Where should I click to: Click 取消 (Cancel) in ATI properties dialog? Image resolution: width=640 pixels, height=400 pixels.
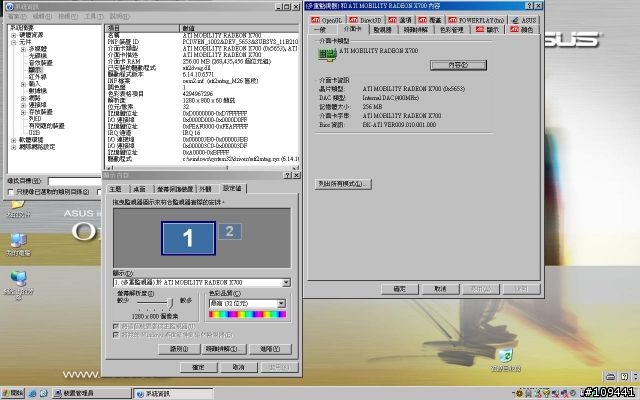(x=440, y=289)
